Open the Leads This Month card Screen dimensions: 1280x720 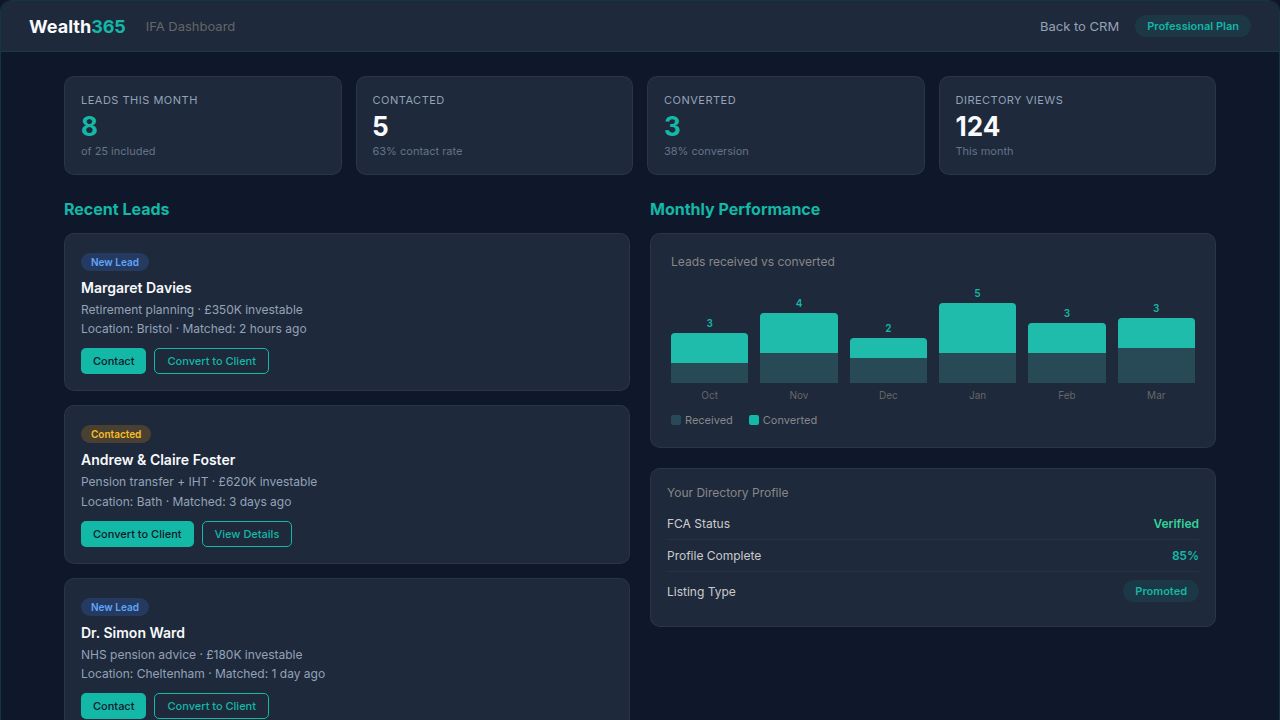point(203,125)
